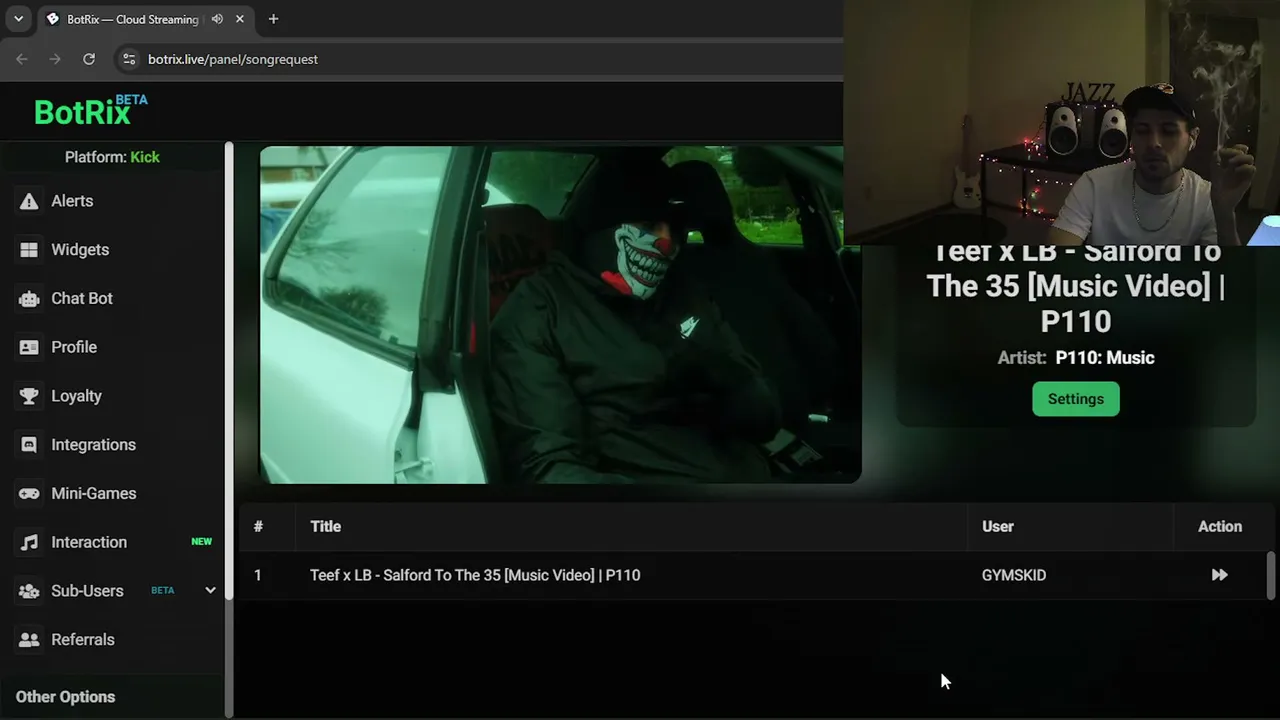Image resolution: width=1280 pixels, height=720 pixels.
Task: Select the Referrals menu item
Action: pos(83,640)
